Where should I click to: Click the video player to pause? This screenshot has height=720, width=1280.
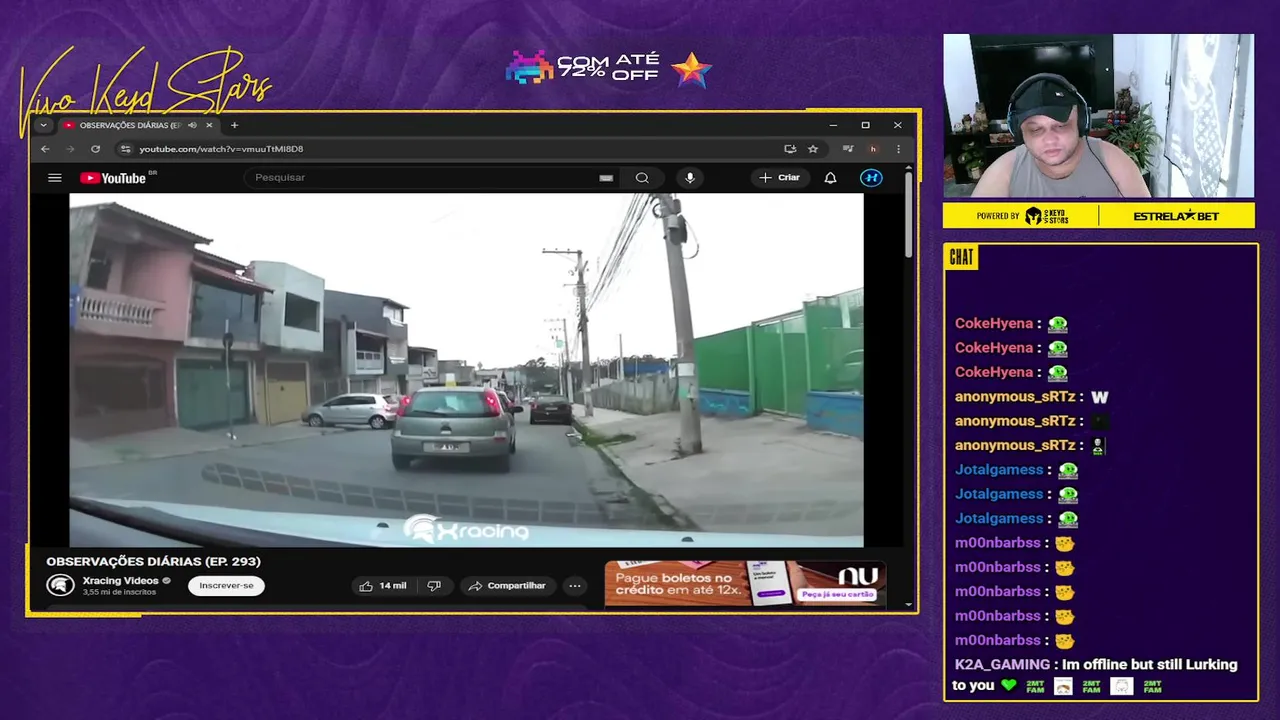[x=466, y=370]
